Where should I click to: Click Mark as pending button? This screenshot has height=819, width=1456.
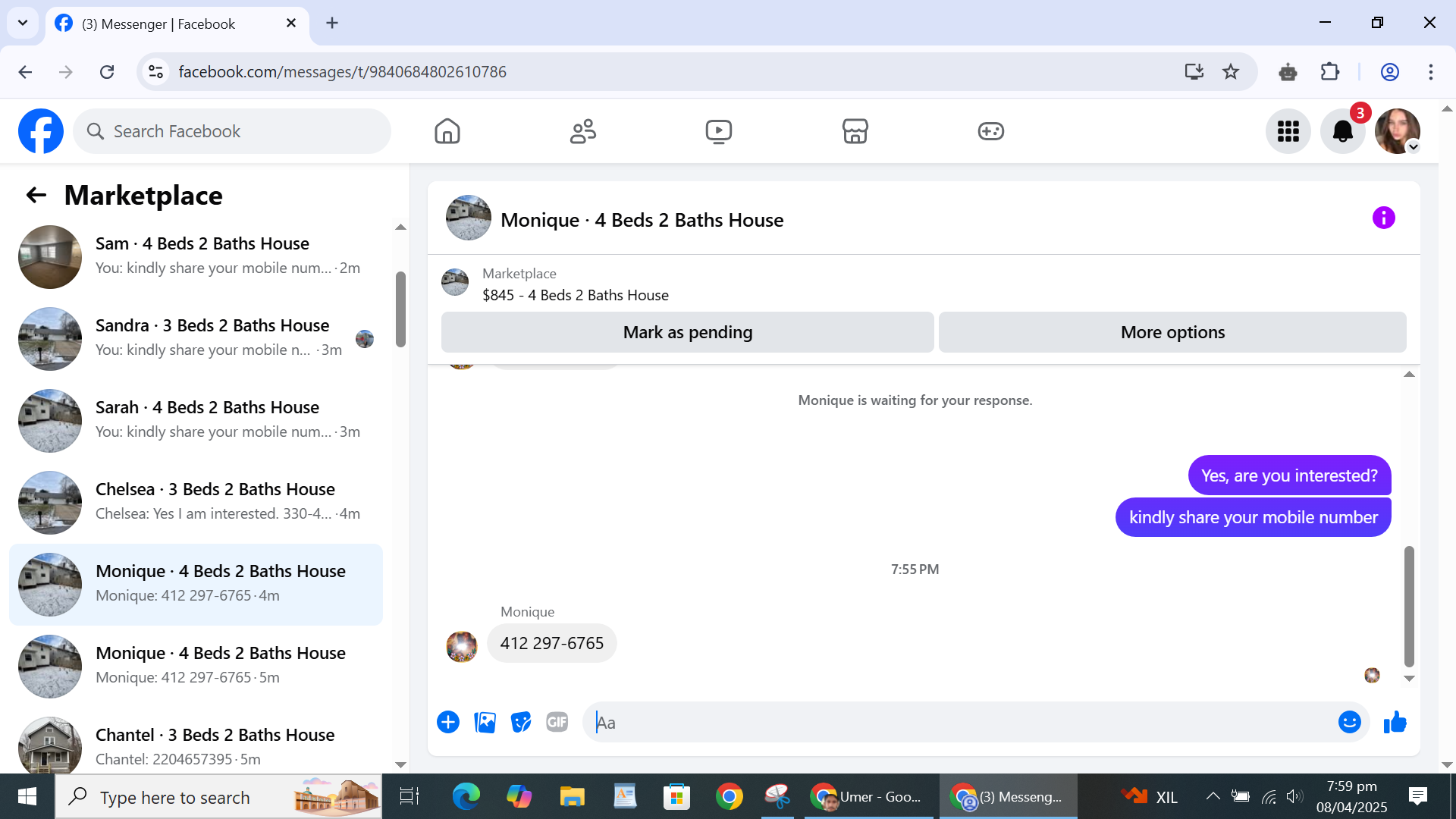click(687, 332)
